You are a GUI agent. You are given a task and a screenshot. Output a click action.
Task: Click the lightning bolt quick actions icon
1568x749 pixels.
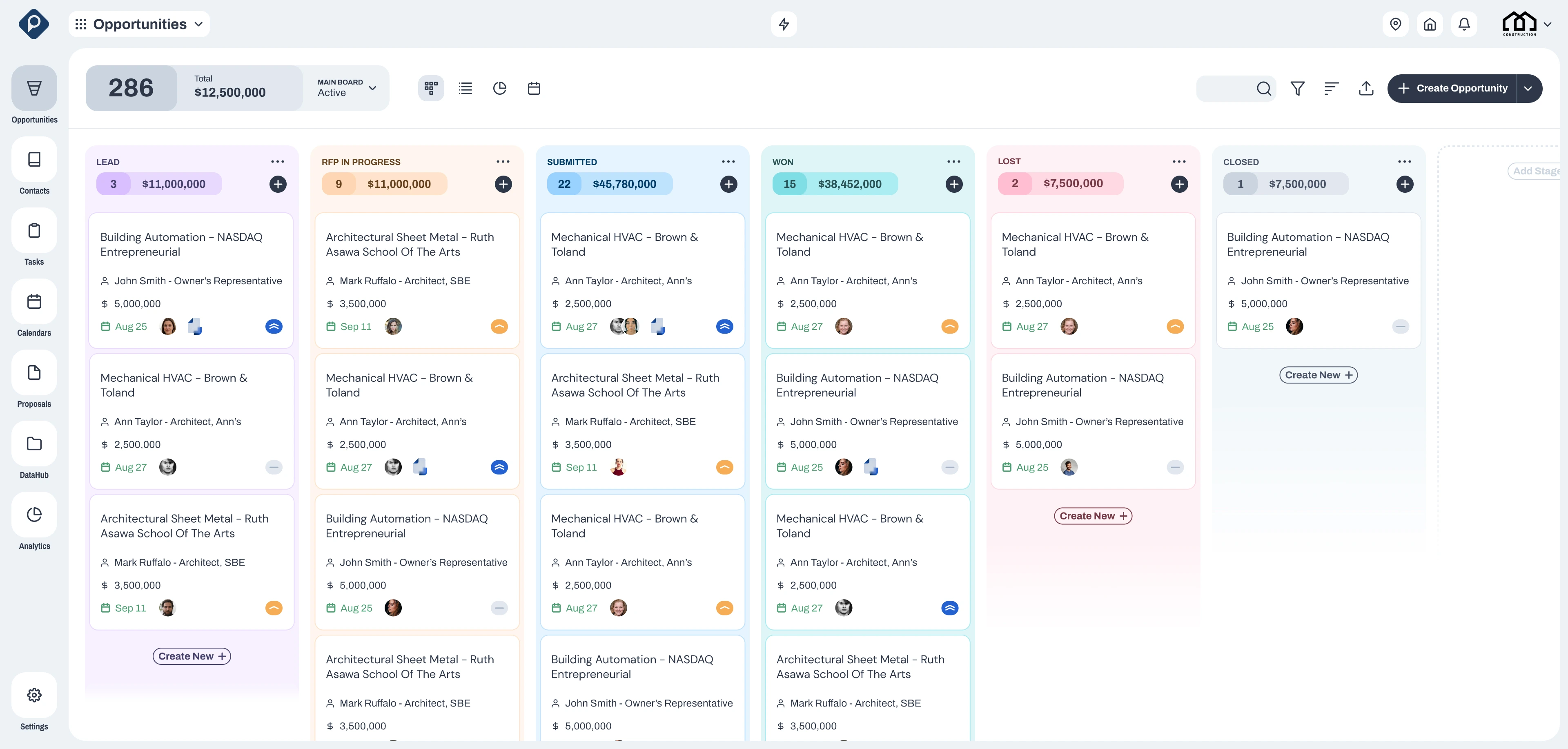point(784,24)
